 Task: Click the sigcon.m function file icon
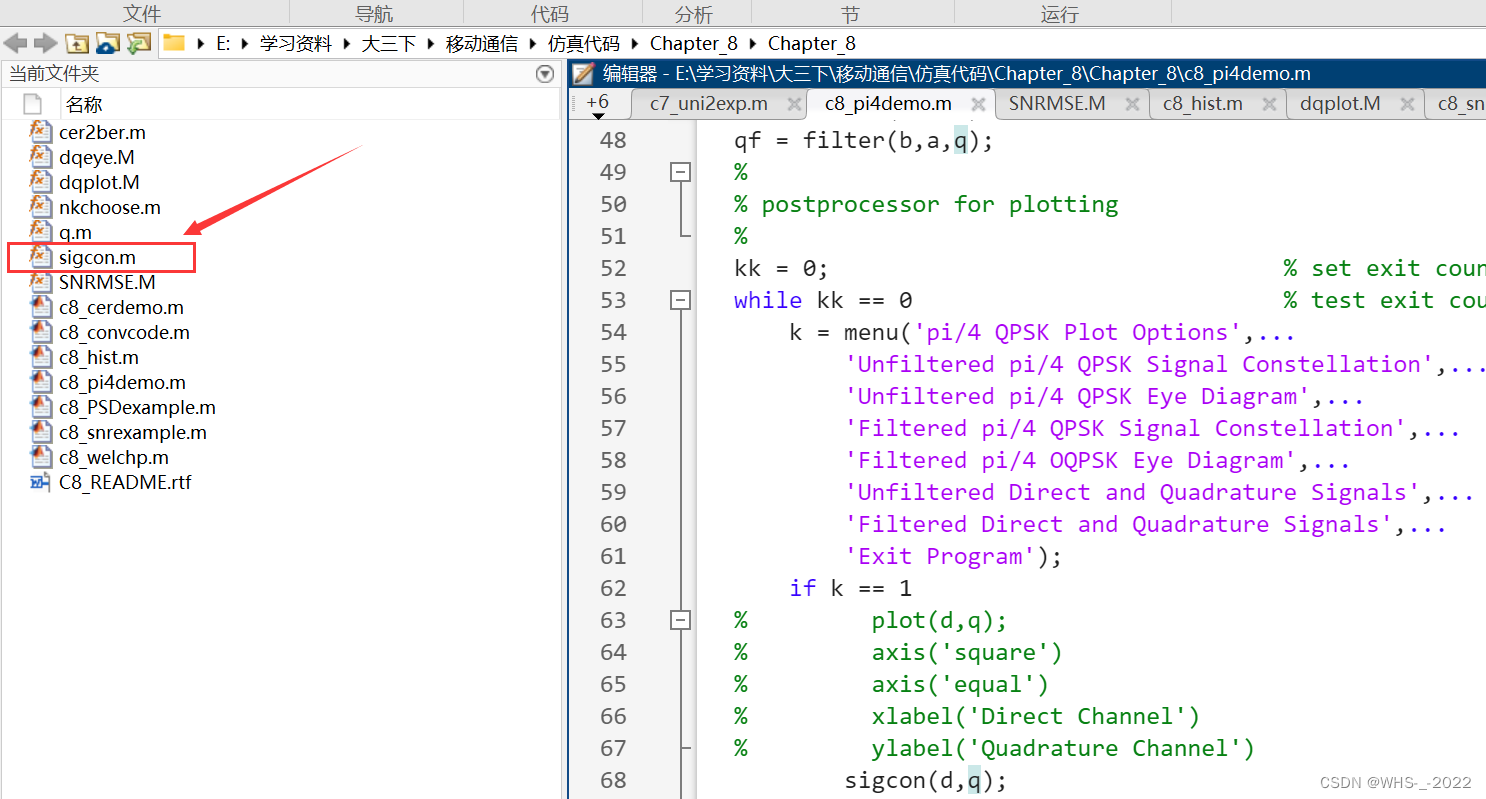pos(41,257)
